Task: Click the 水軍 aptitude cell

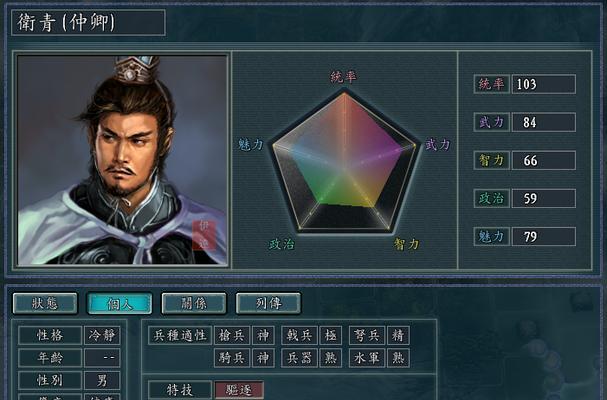Action: tap(367, 358)
